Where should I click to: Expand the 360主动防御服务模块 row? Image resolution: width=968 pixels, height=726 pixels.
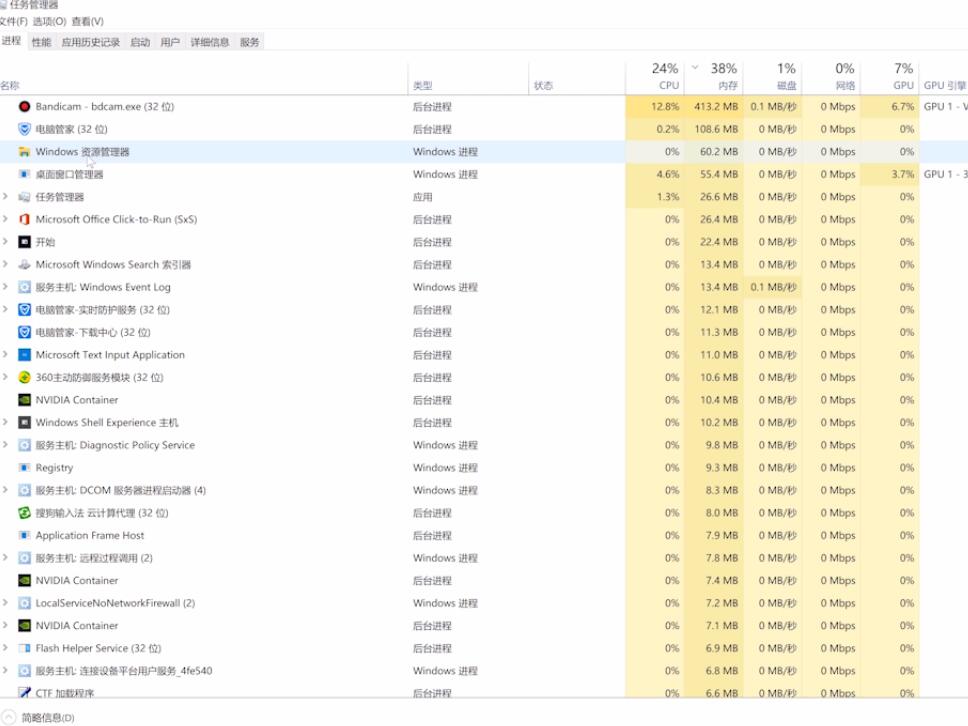coord(6,377)
